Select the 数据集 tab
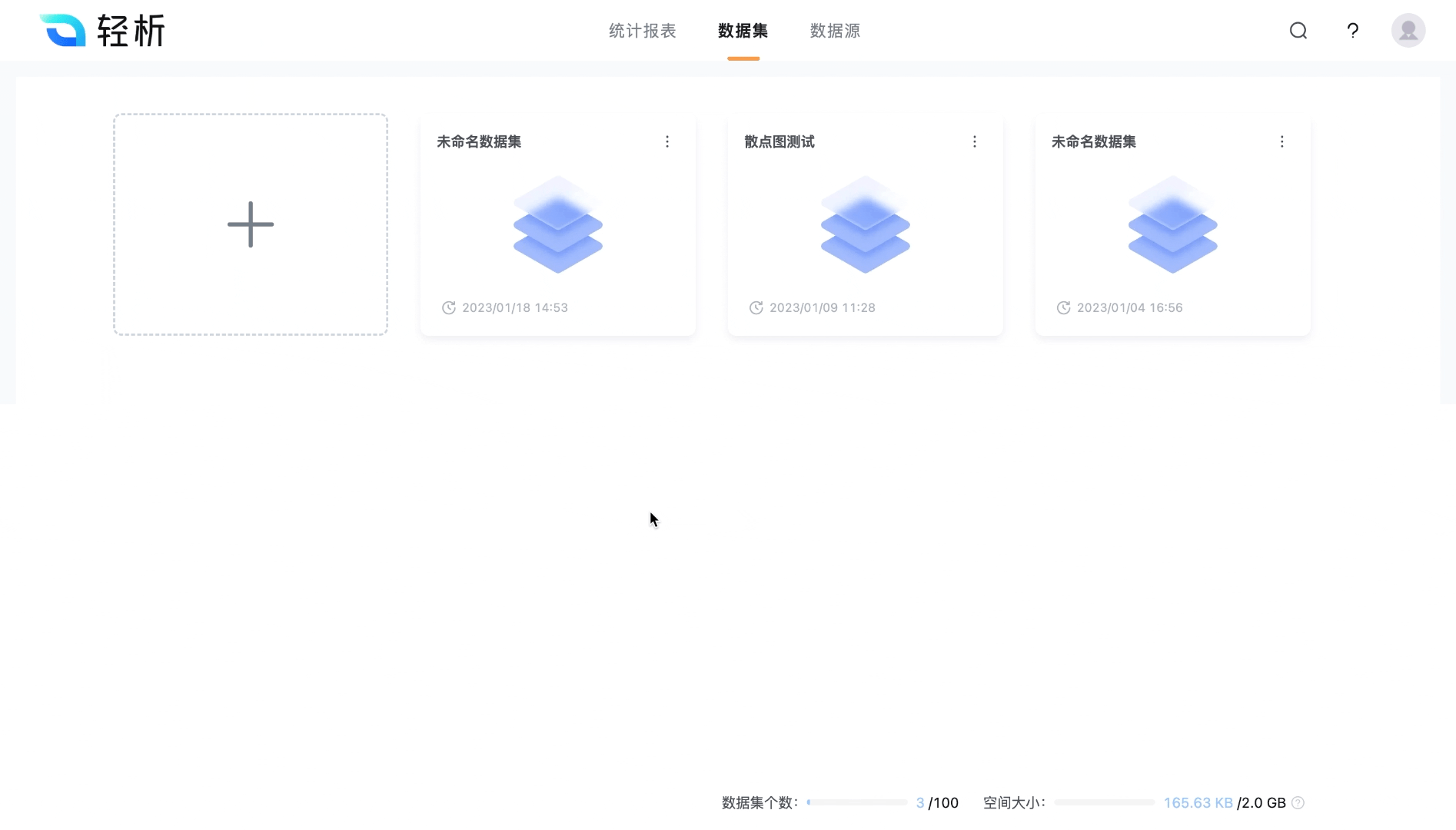The width and height of the screenshot is (1456, 830). pos(743,31)
